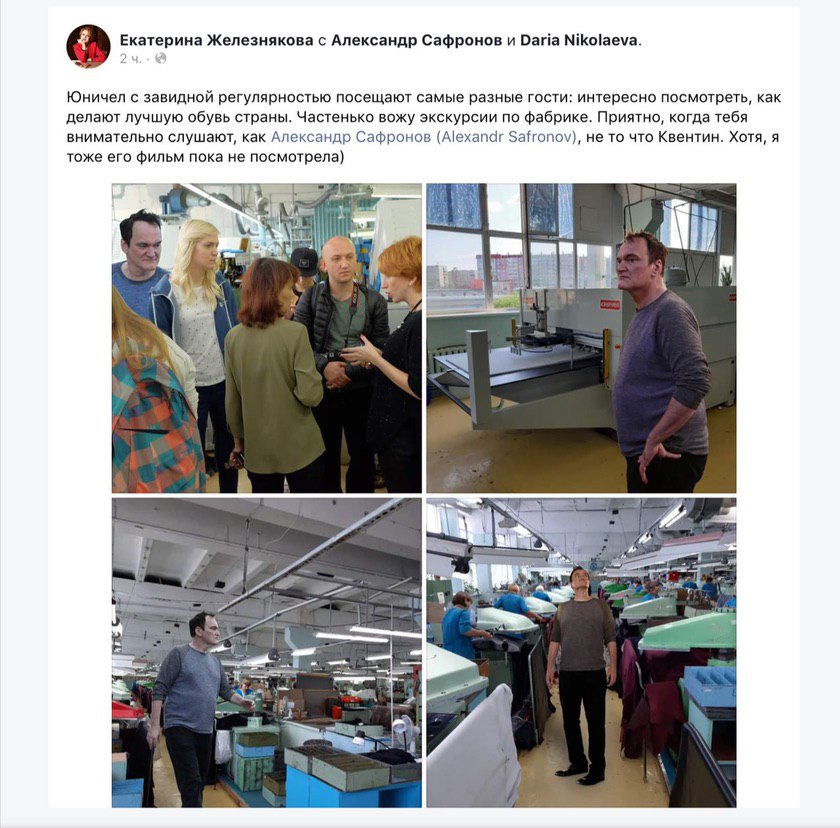Click the '2 ч.' post timestamp
Image resolution: width=840 pixels, height=828 pixels.
[x=131, y=58]
